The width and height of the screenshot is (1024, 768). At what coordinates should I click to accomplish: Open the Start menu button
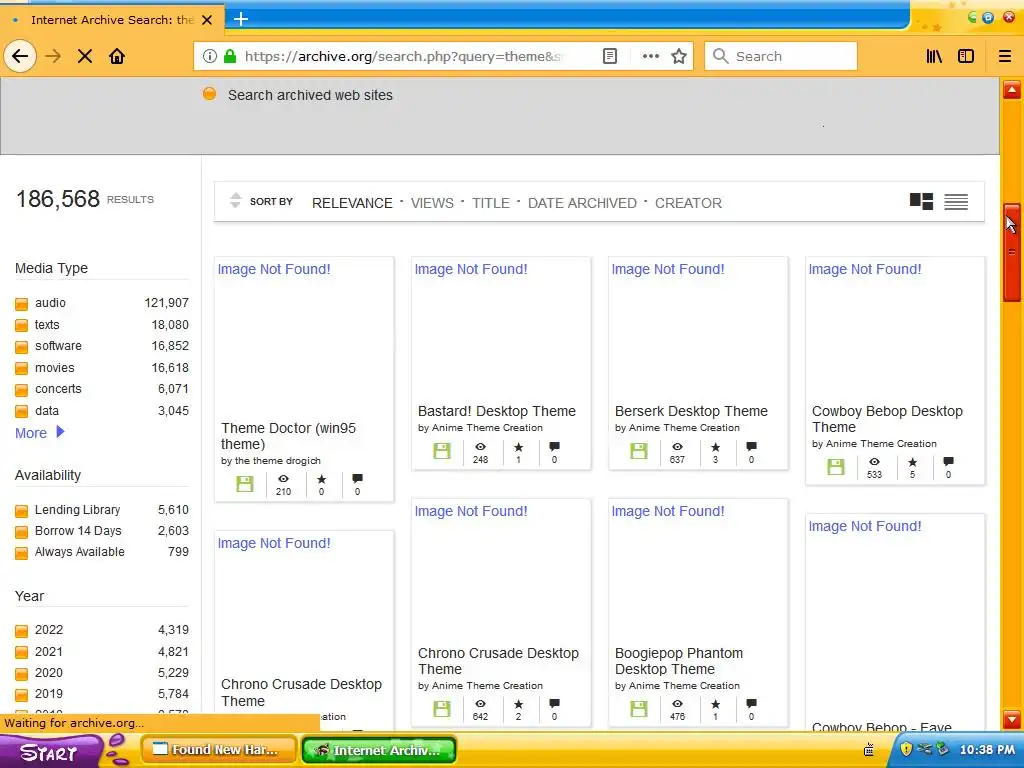49,752
